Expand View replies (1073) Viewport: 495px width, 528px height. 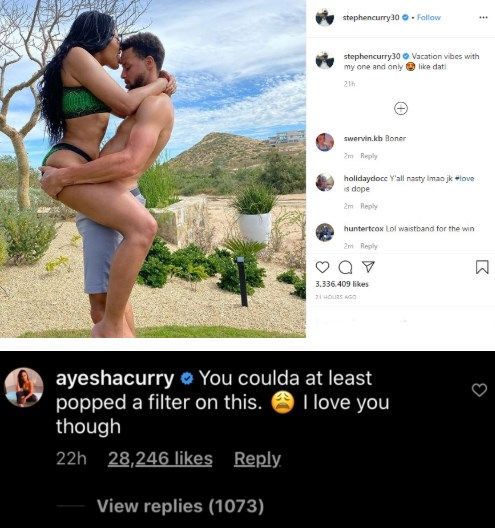click(180, 506)
